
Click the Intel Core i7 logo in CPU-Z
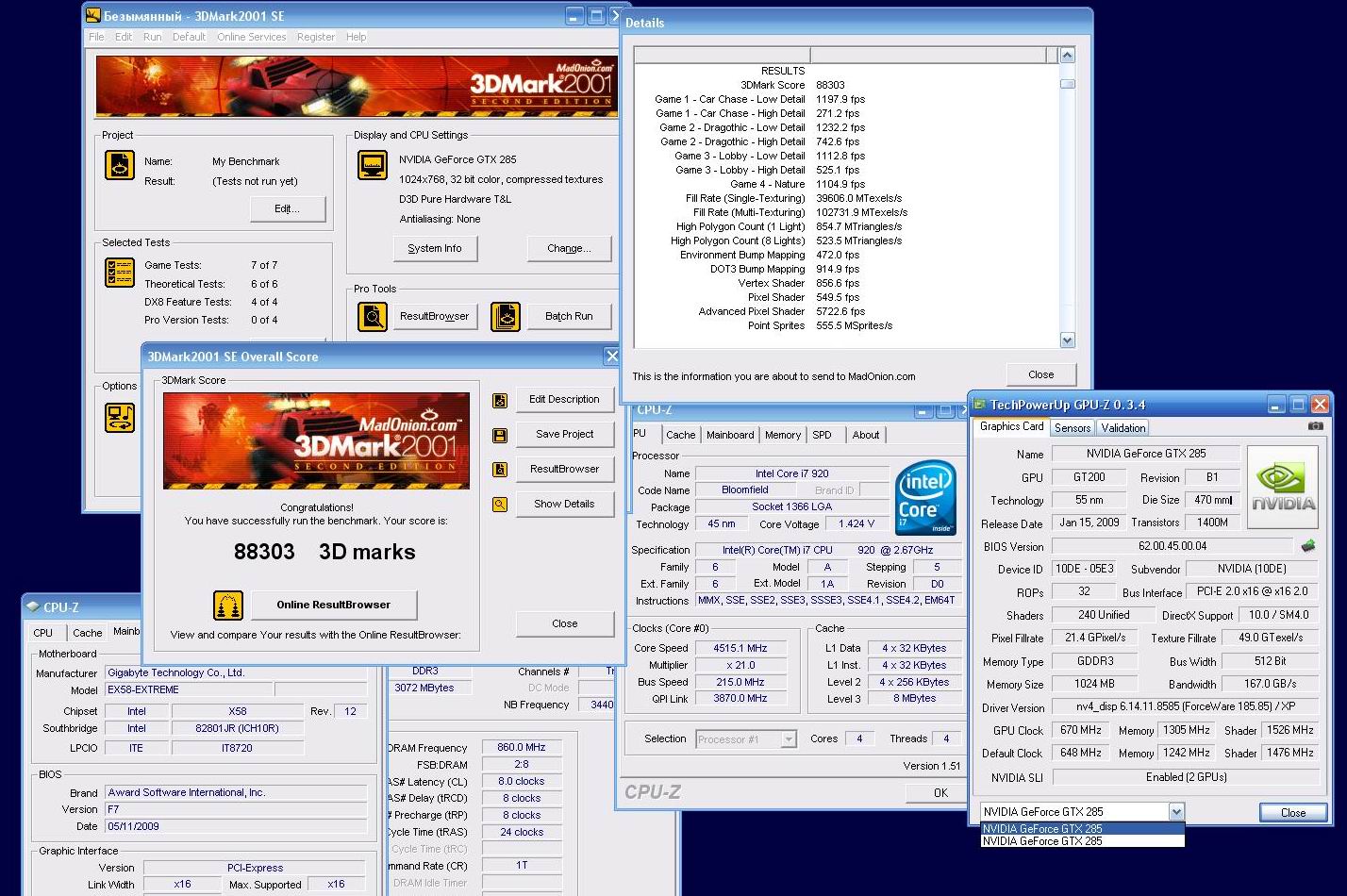924,498
